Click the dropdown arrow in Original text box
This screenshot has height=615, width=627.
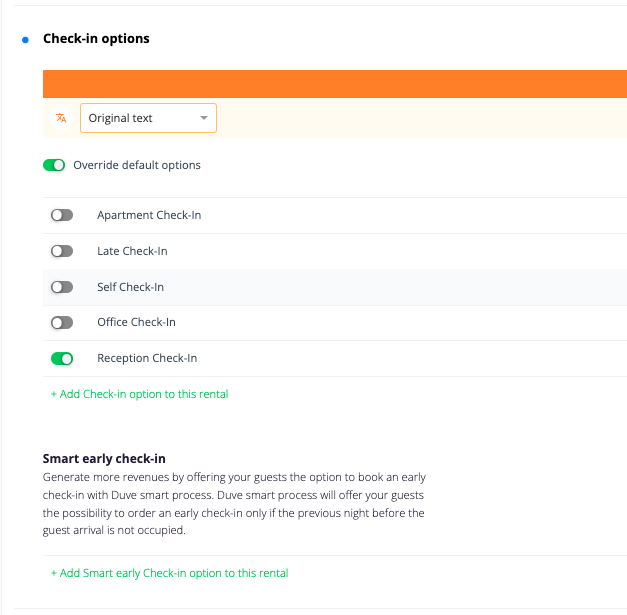point(204,118)
